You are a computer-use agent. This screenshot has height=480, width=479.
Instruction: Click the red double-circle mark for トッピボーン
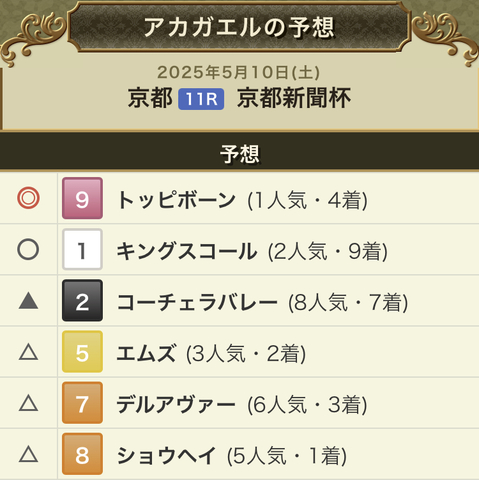click(28, 198)
